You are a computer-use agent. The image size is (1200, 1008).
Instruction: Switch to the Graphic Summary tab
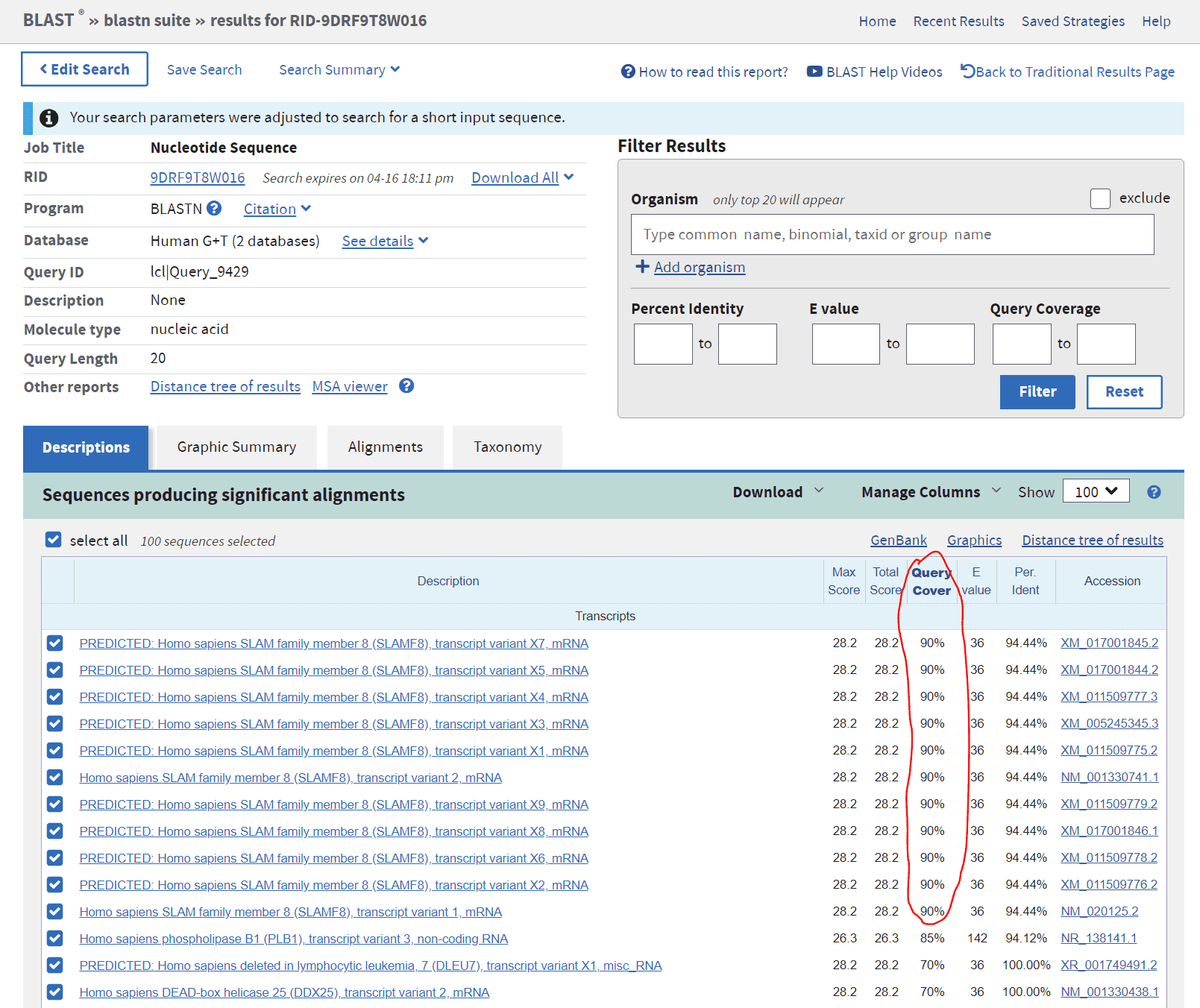[236, 447]
